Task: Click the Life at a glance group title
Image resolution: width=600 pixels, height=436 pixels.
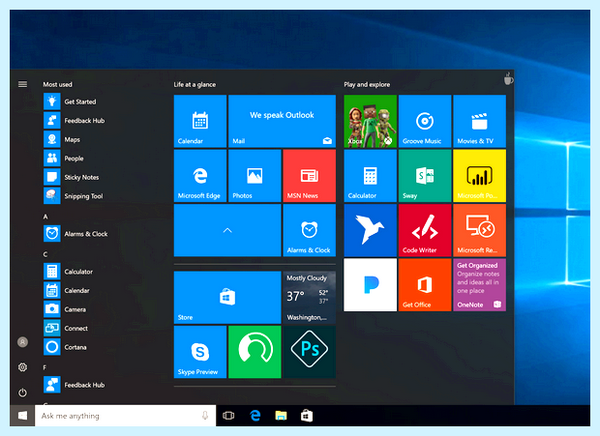Action: pos(195,85)
